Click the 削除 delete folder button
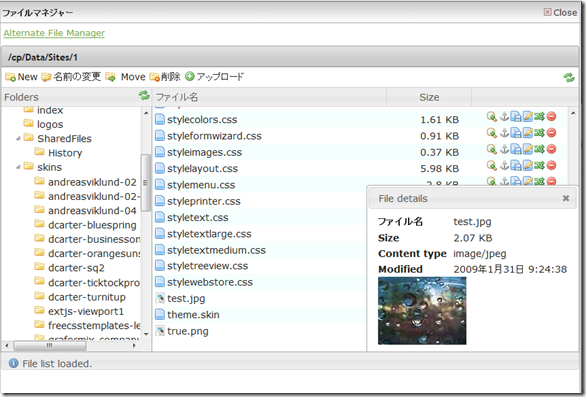 coord(165,77)
